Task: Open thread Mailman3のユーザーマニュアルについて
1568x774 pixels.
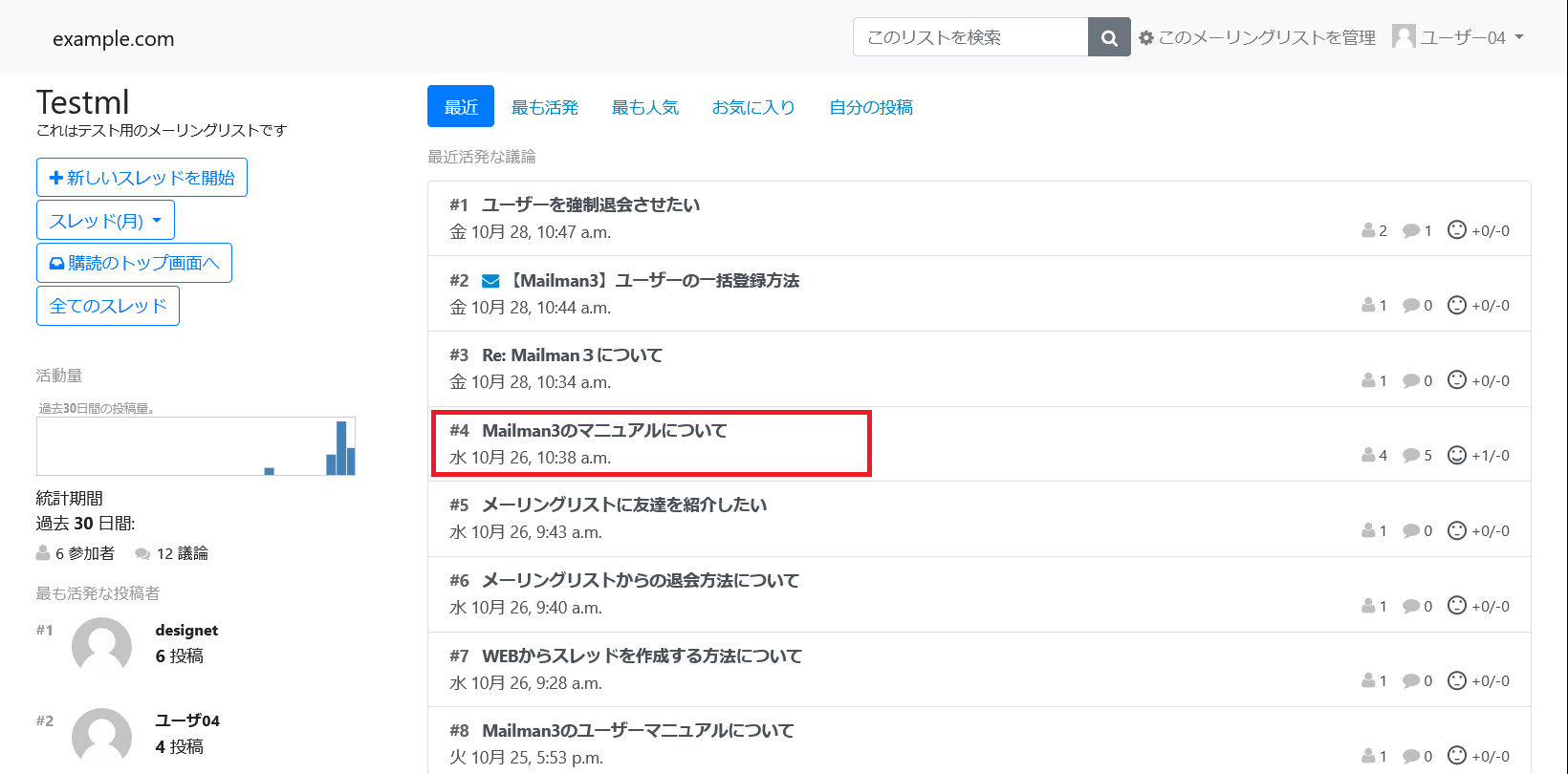Action: 638,730
